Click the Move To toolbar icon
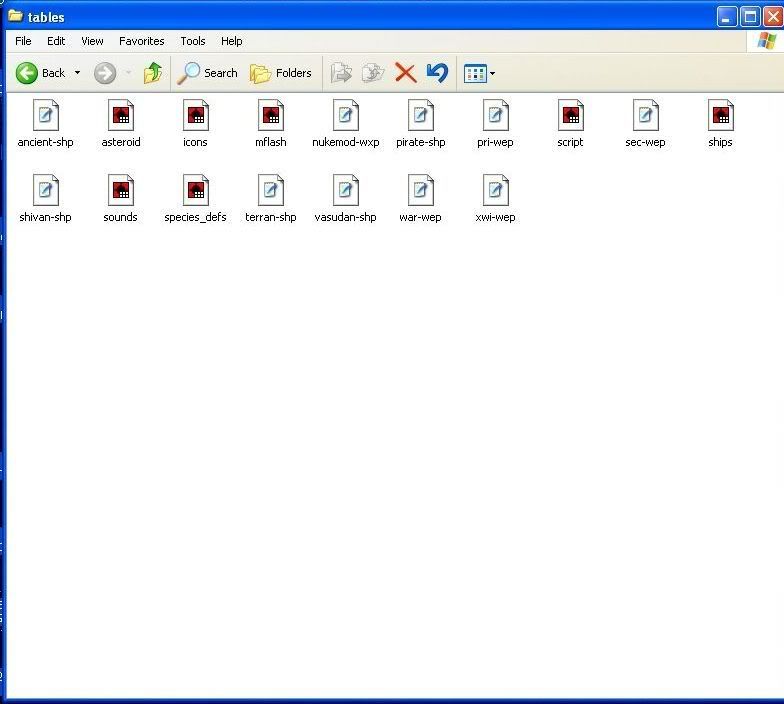The image size is (784, 704). (341, 73)
